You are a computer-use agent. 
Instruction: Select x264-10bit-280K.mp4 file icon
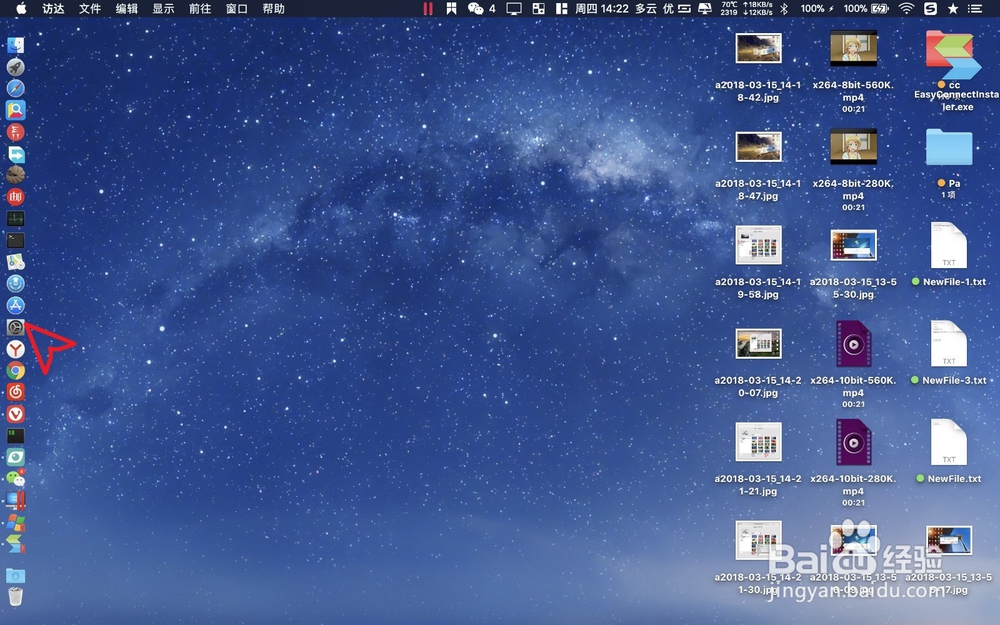[853, 442]
